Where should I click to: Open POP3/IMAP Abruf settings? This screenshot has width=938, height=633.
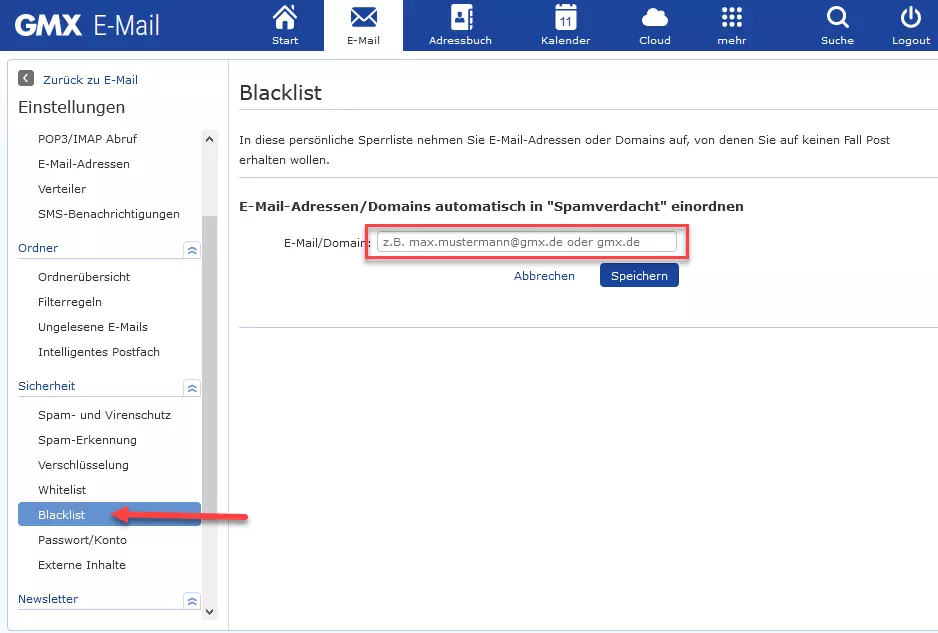coord(87,139)
